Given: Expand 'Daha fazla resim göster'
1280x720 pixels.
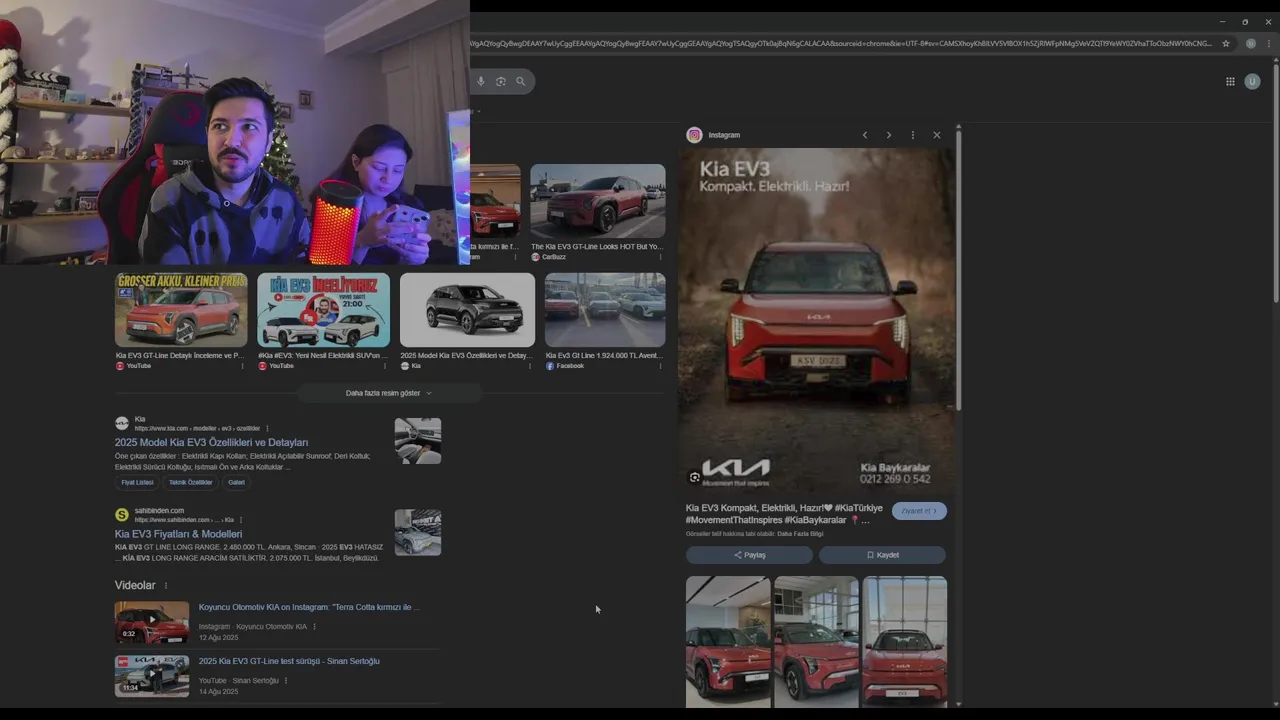Looking at the screenshot, I should click(x=390, y=393).
